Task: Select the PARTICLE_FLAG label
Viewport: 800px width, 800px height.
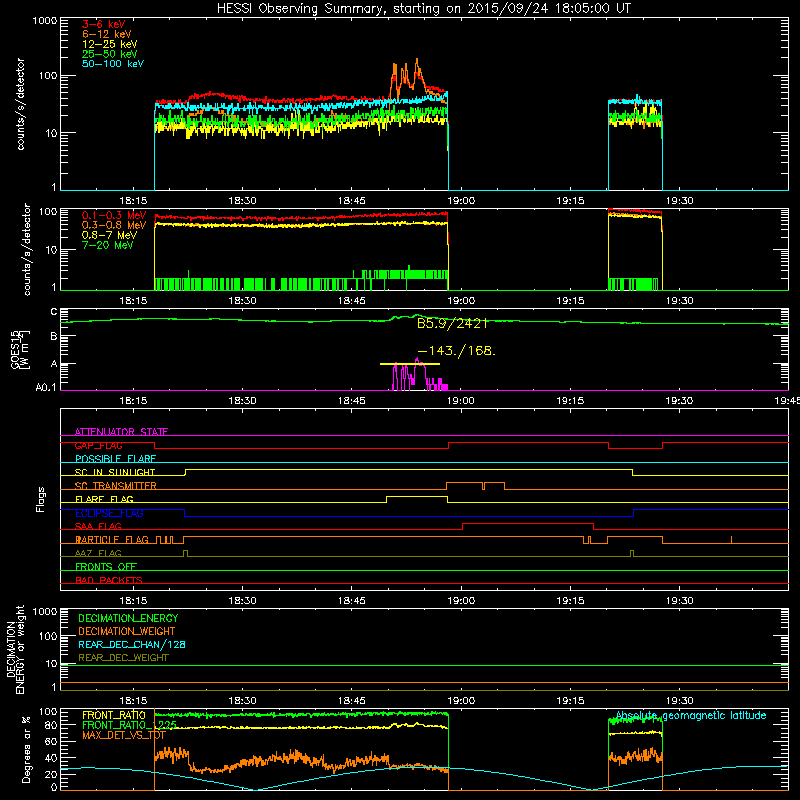Action: coord(112,540)
